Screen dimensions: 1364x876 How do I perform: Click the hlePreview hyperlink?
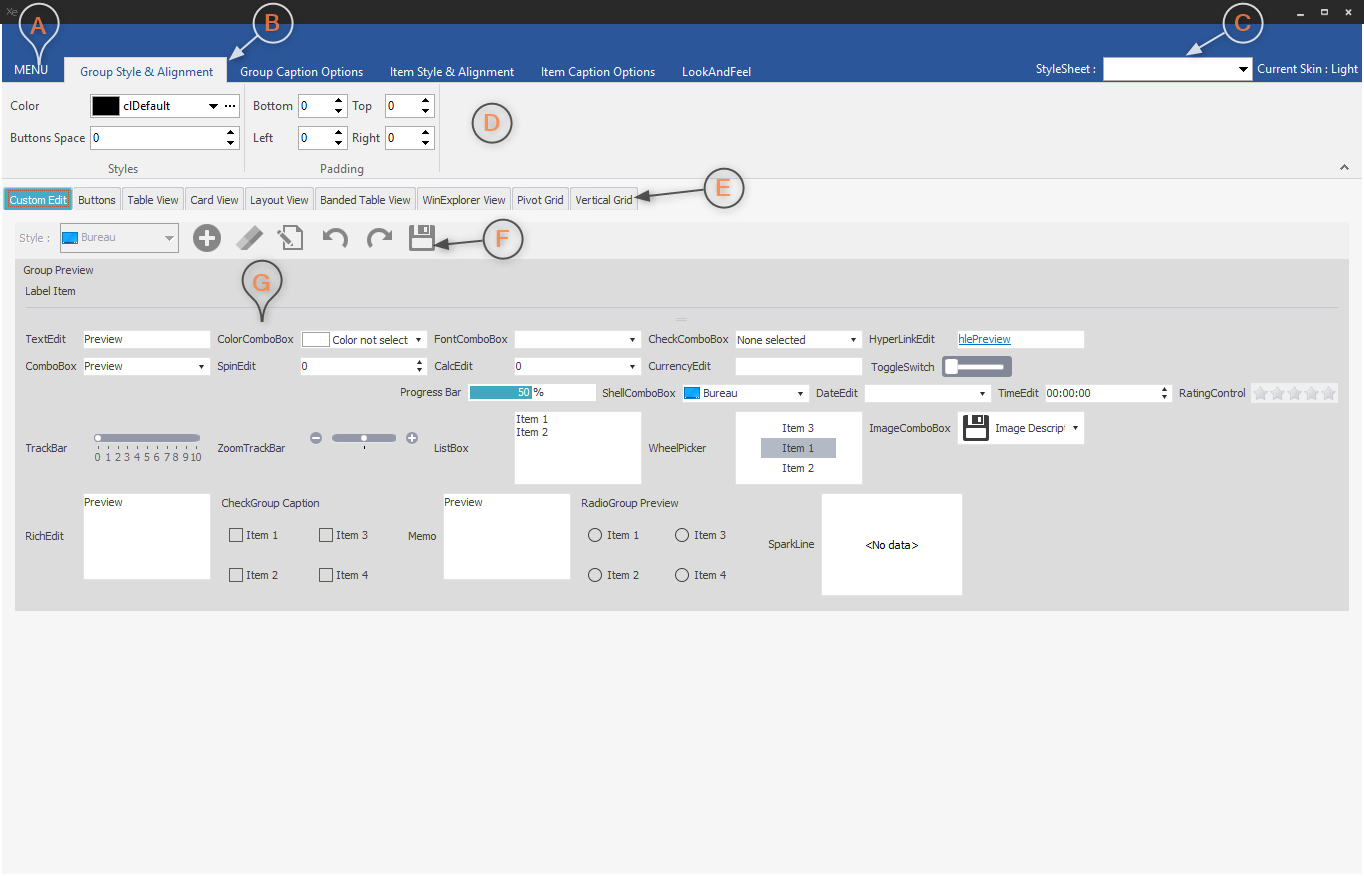(984, 340)
